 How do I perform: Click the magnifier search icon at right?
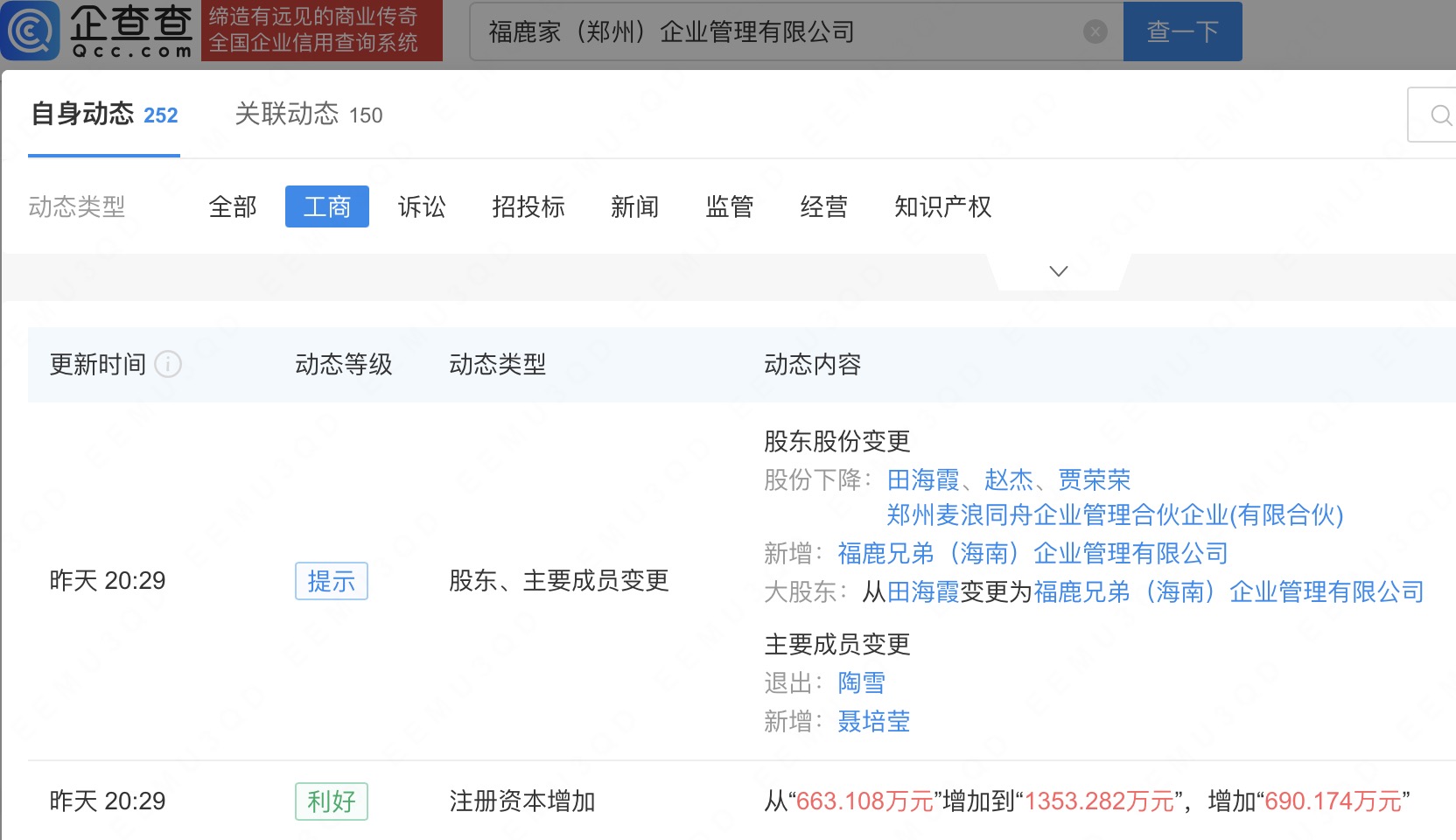(1439, 115)
